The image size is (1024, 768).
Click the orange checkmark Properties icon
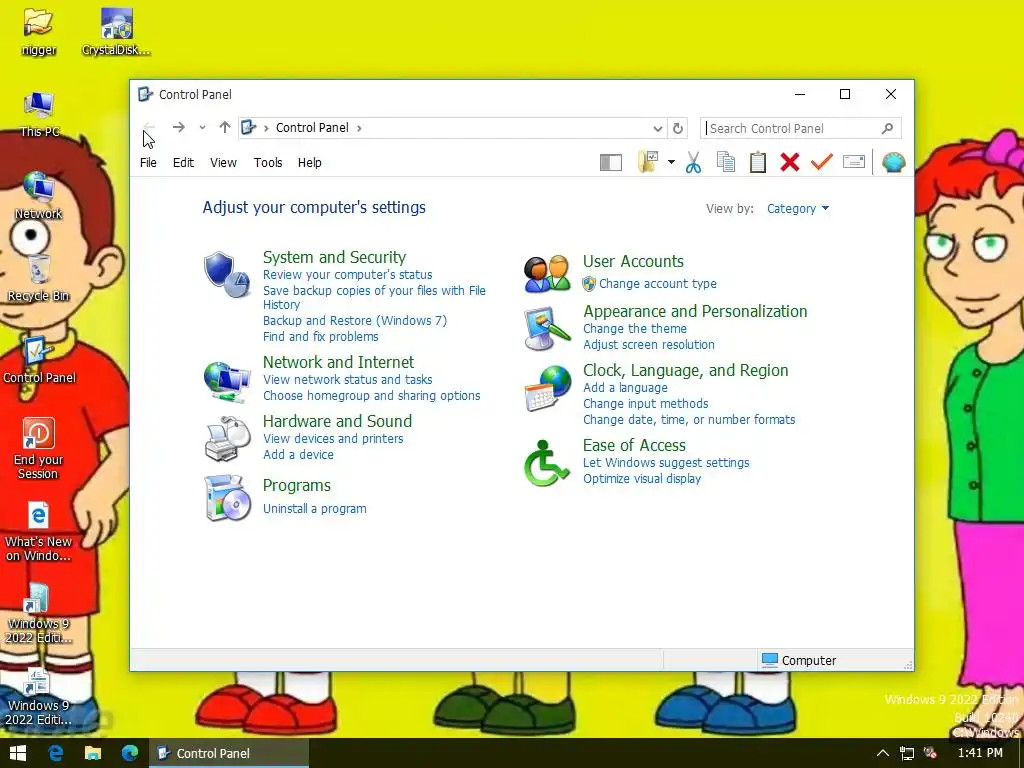pyautogui.click(x=822, y=162)
